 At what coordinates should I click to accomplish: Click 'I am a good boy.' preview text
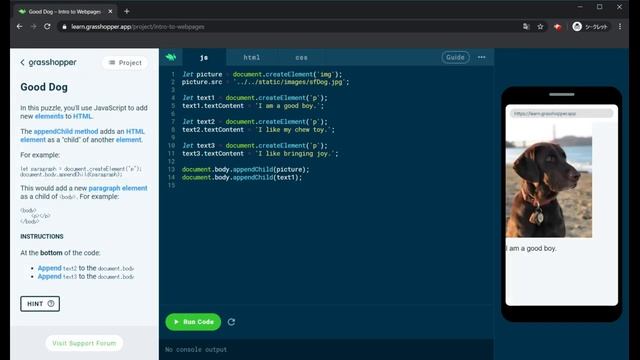point(532,248)
